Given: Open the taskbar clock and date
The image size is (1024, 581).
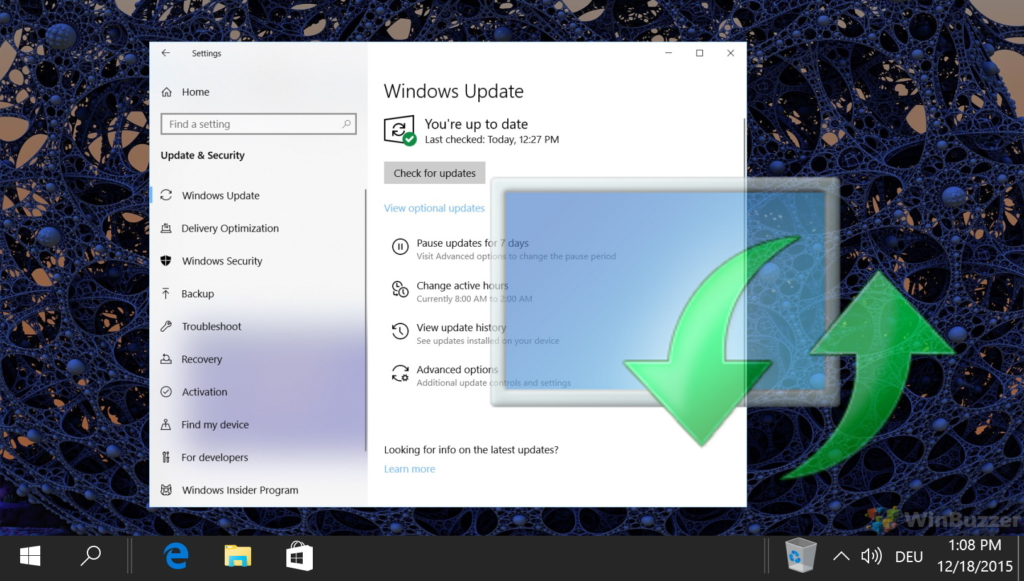Looking at the screenshot, I should [975, 556].
